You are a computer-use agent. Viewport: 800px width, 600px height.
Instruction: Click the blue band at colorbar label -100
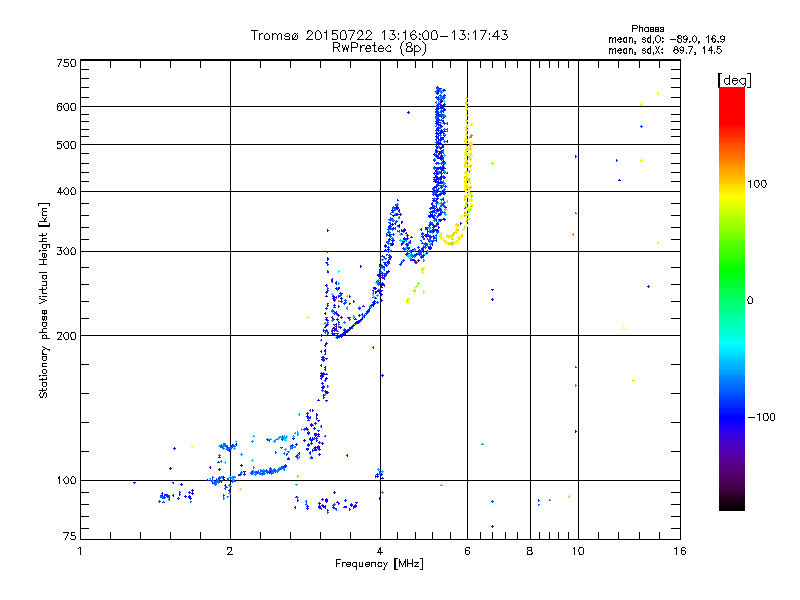pyautogui.click(x=732, y=417)
